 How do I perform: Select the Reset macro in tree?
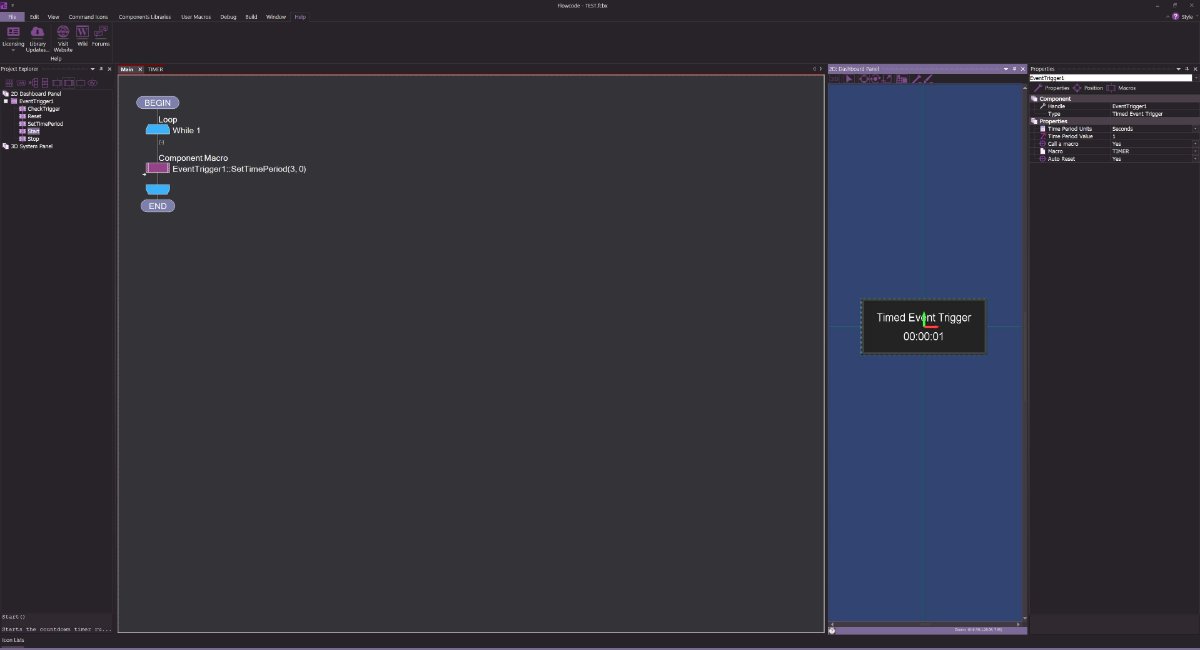pyautogui.click(x=34, y=116)
